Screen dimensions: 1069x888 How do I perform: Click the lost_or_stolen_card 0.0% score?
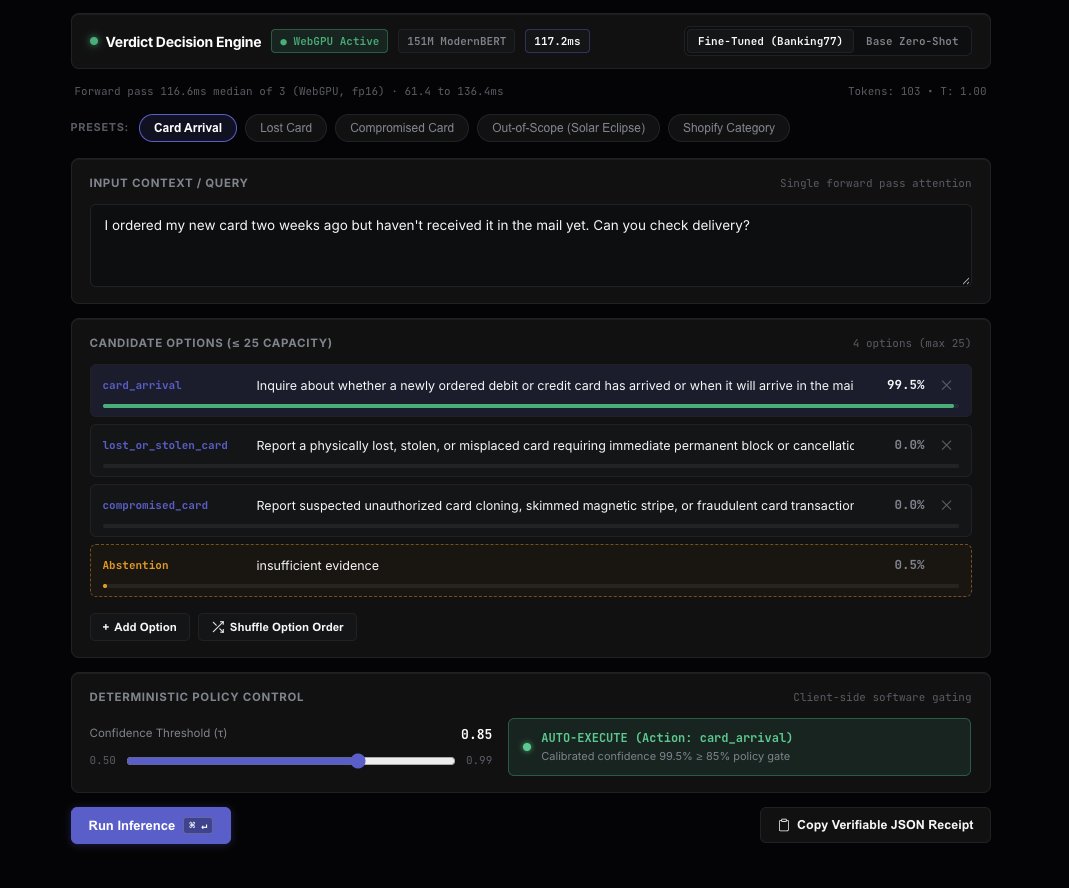[x=909, y=445]
